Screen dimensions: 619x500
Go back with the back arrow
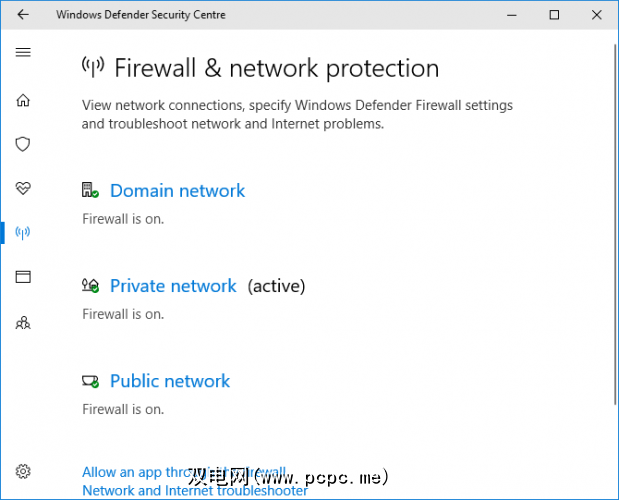23,15
